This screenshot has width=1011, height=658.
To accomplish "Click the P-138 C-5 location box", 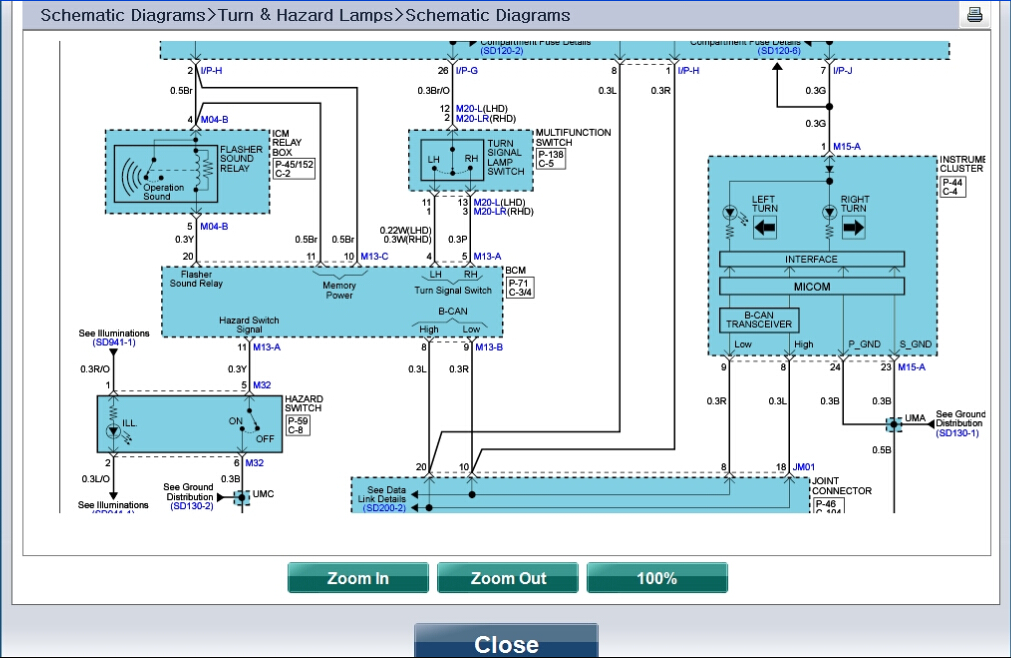I will (x=551, y=159).
